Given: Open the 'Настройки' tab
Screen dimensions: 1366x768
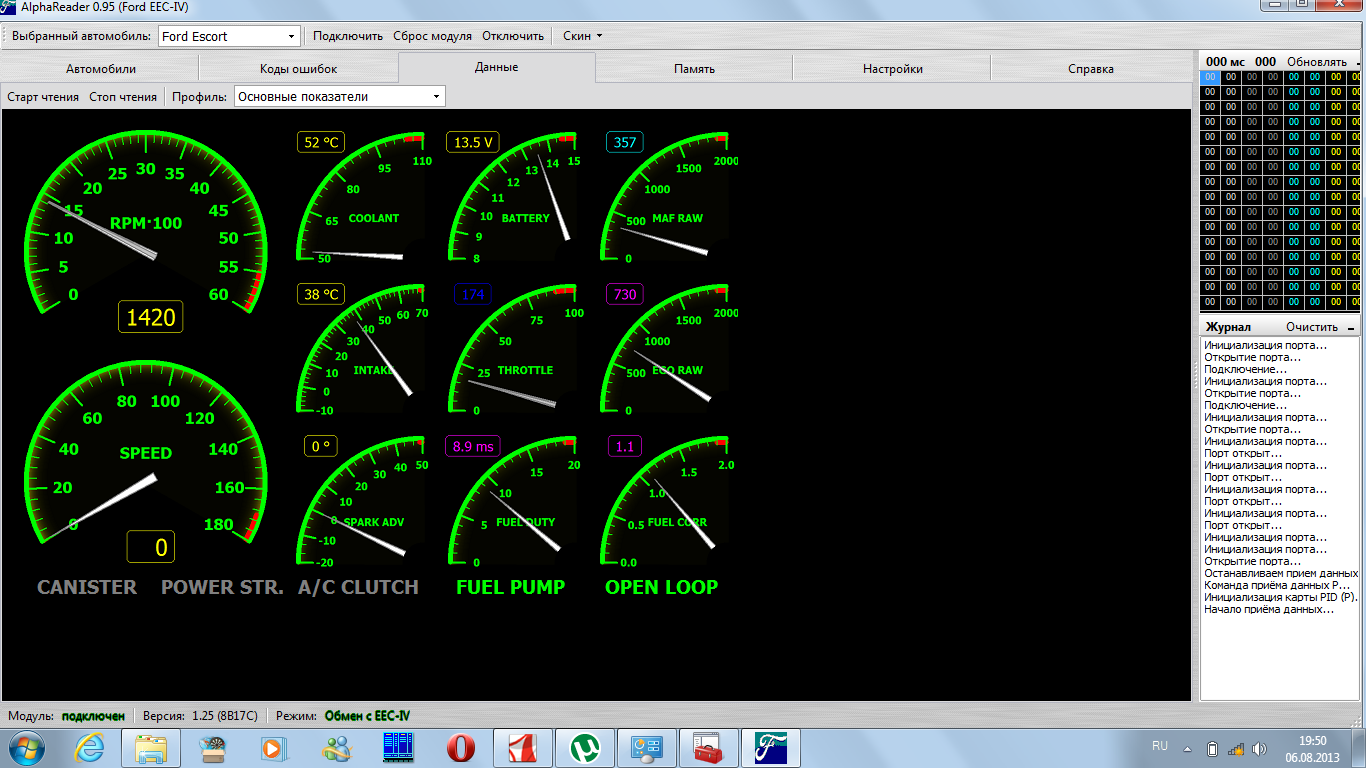Looking at the screenshot, I should (892, 69).
